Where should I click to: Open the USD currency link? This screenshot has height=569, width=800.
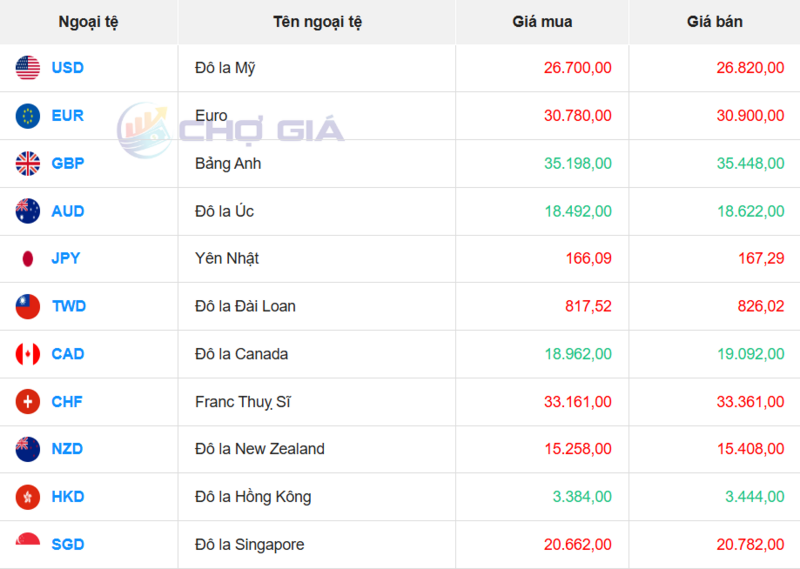pos(68,68)
